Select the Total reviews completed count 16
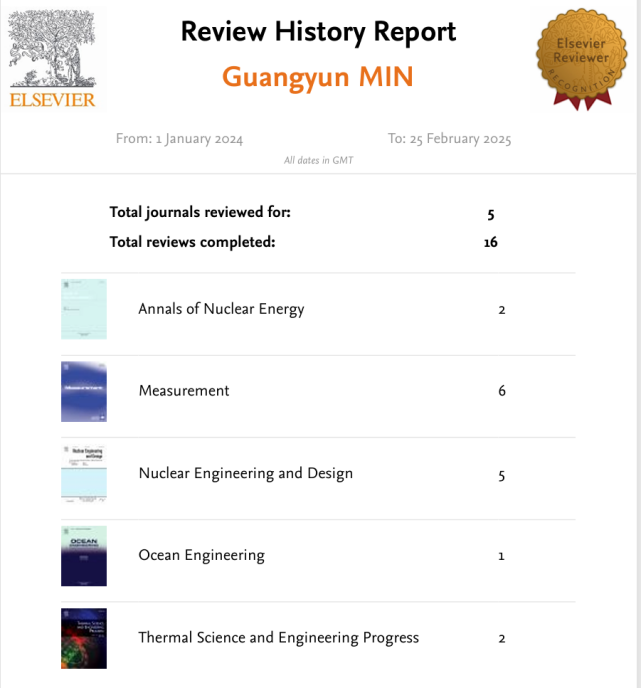Image resolution: width=641 pixels, height=688 pixels. pyautogui.click(x=490, y=242)
